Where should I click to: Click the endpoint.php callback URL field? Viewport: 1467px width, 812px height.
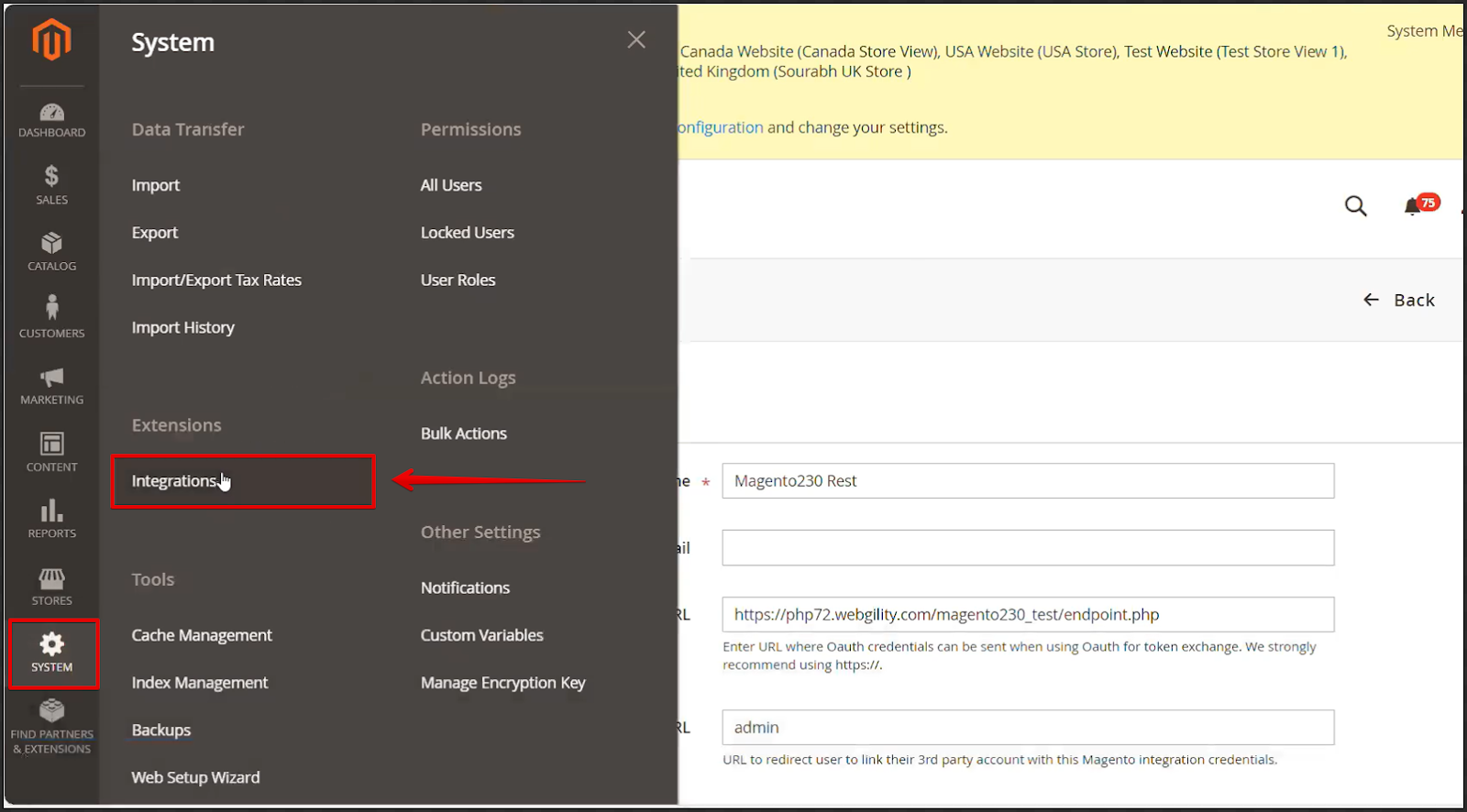tap(1027, 615)
